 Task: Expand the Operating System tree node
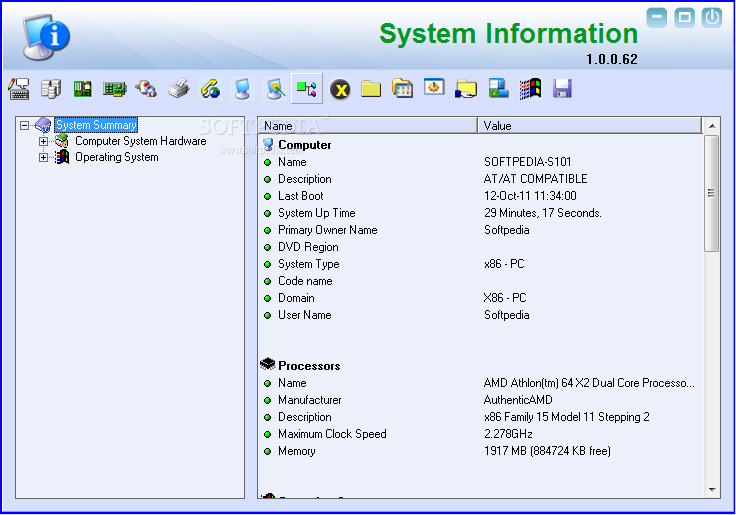pos(43,157)
